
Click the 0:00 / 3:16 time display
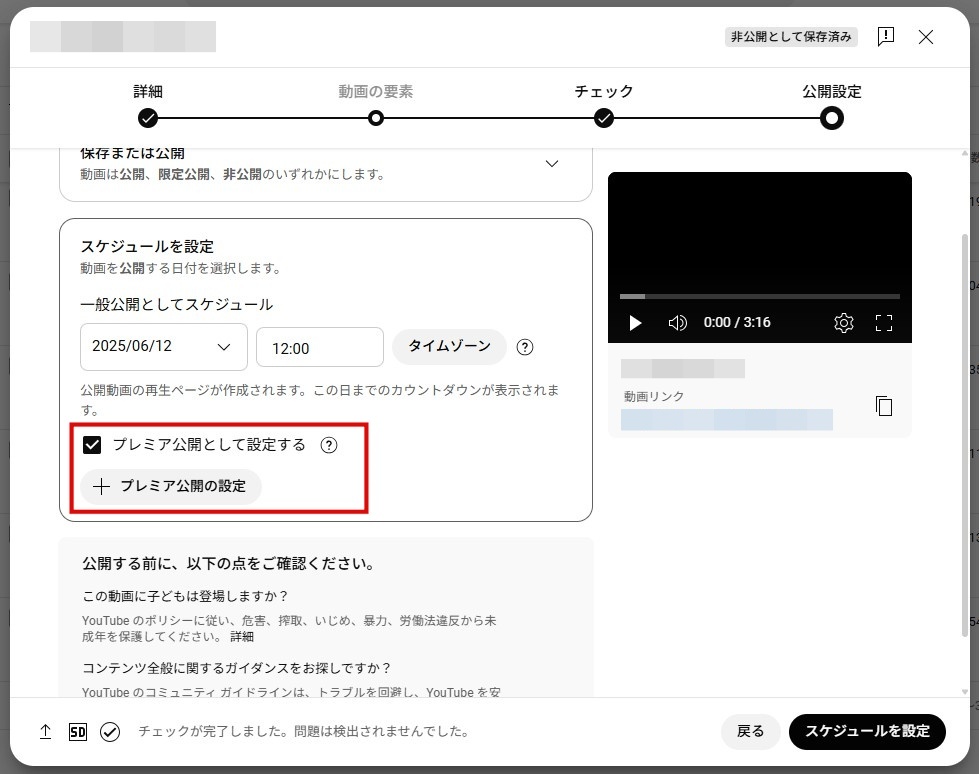pyautogui.click(x=737, y=323)
